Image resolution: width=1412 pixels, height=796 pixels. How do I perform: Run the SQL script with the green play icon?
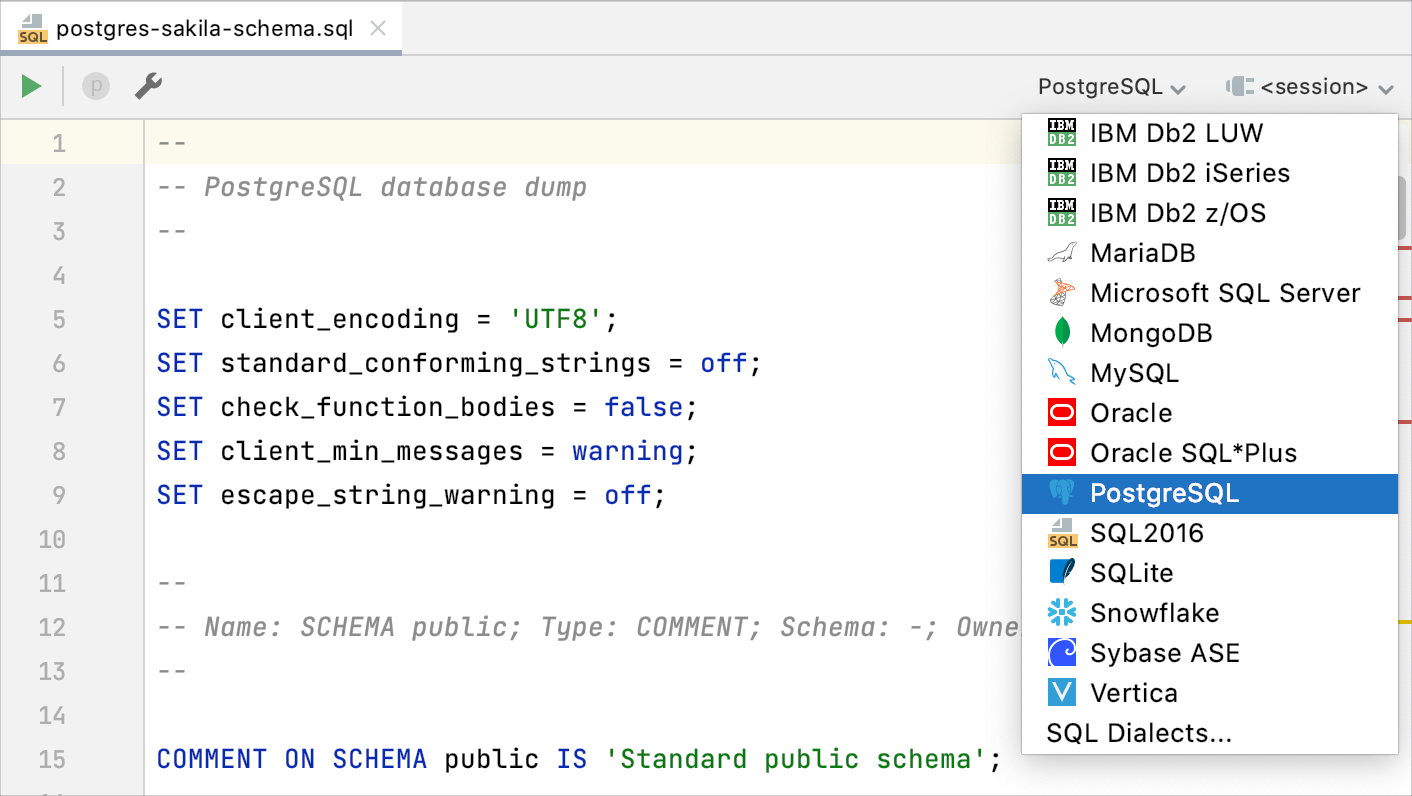[x=30, y=86]
